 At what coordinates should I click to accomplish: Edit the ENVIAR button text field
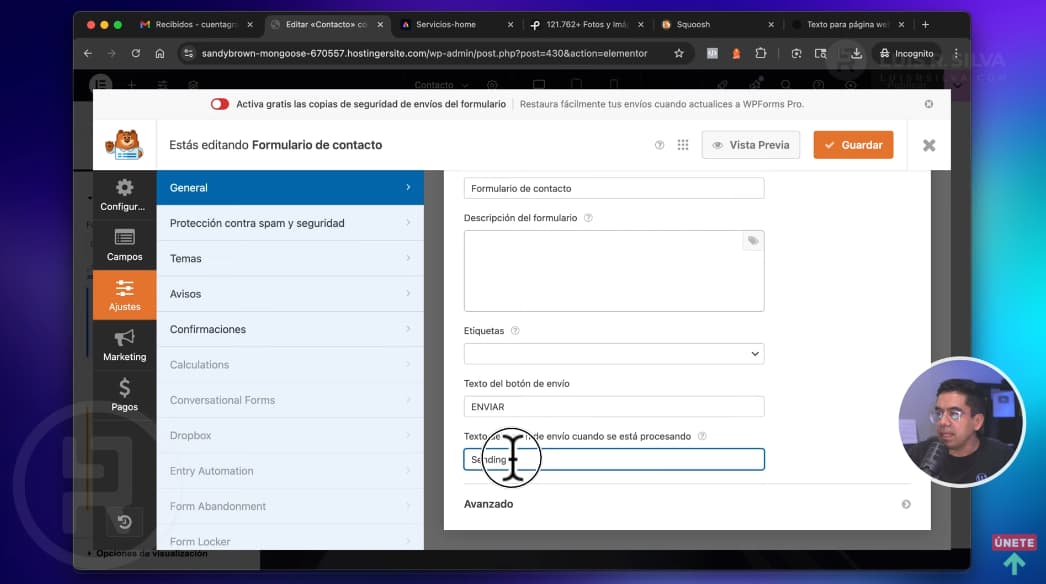point(614,406)
